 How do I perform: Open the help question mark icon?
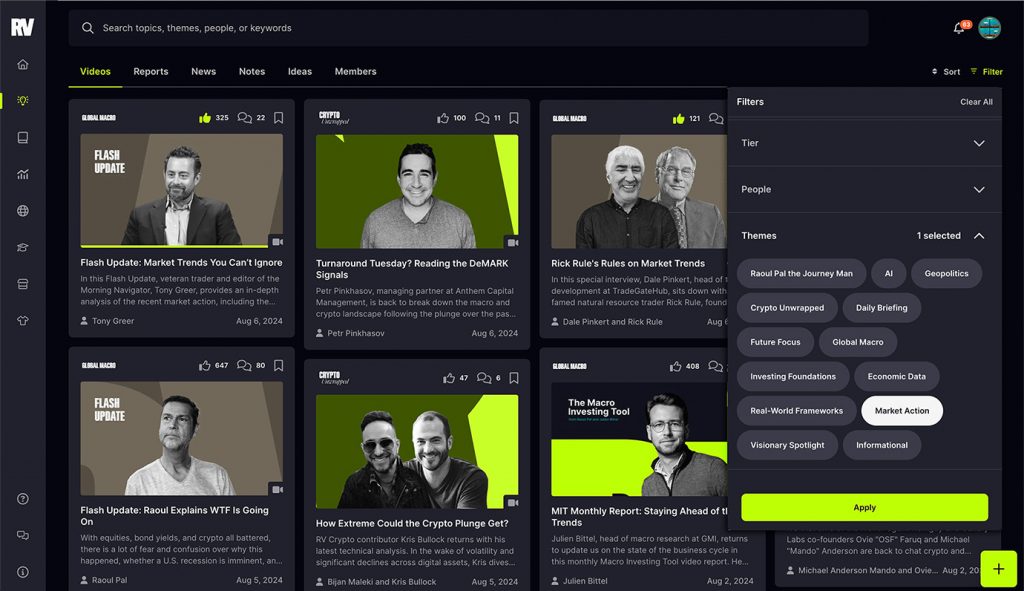tap(23, 499)
